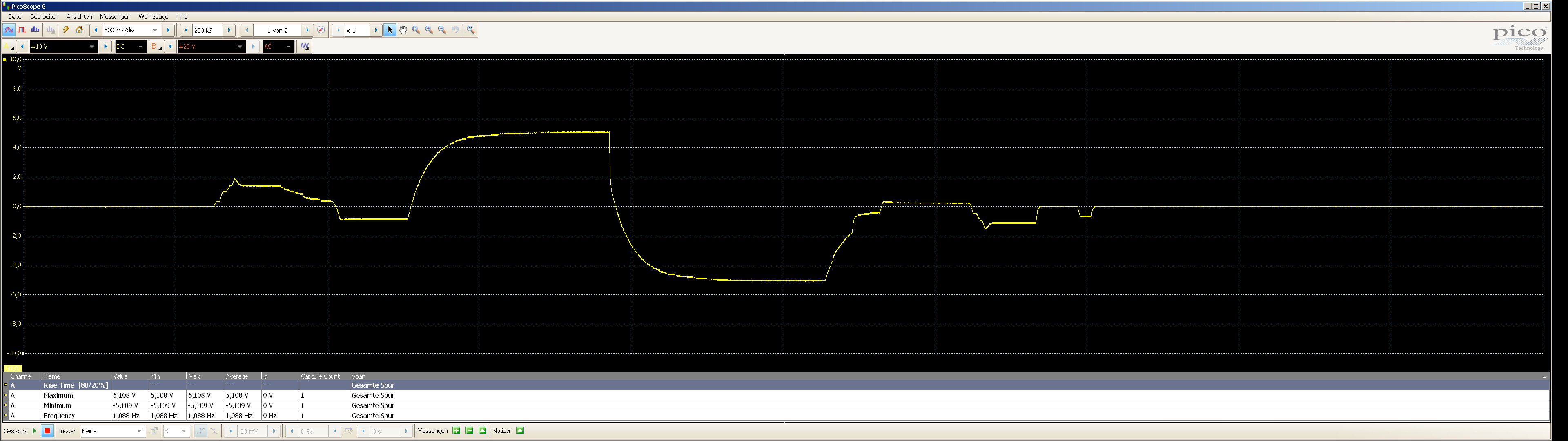Switch to Scope mode icon
This screenshot has width=1568, height=441.
9,30
